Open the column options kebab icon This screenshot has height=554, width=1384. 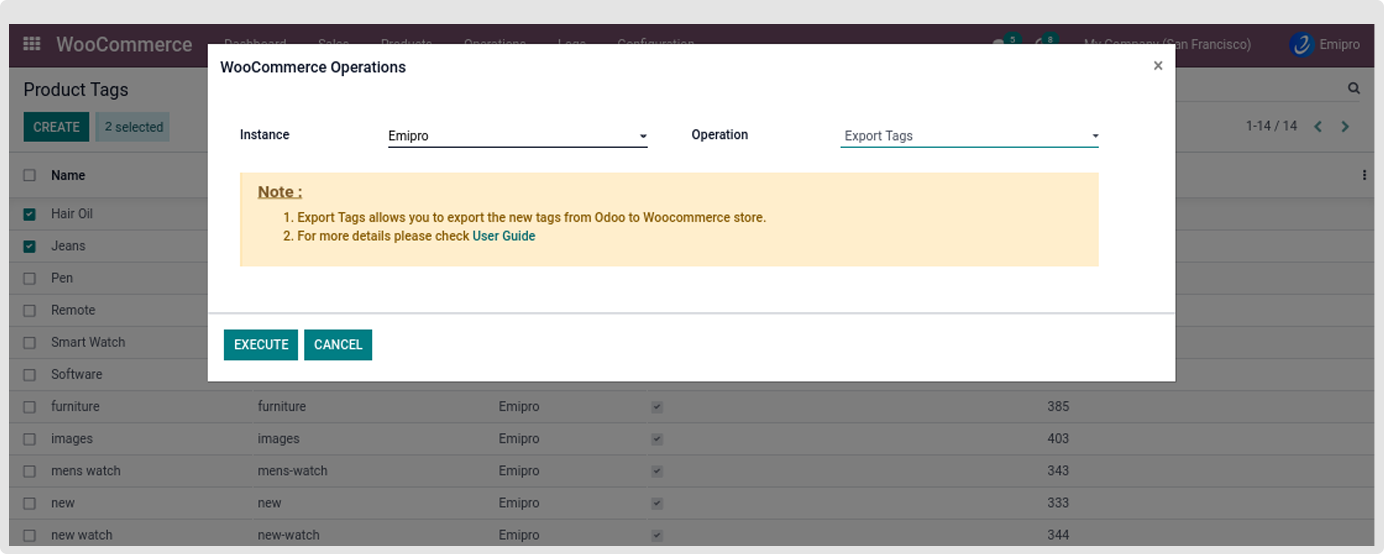[1364, 175]
